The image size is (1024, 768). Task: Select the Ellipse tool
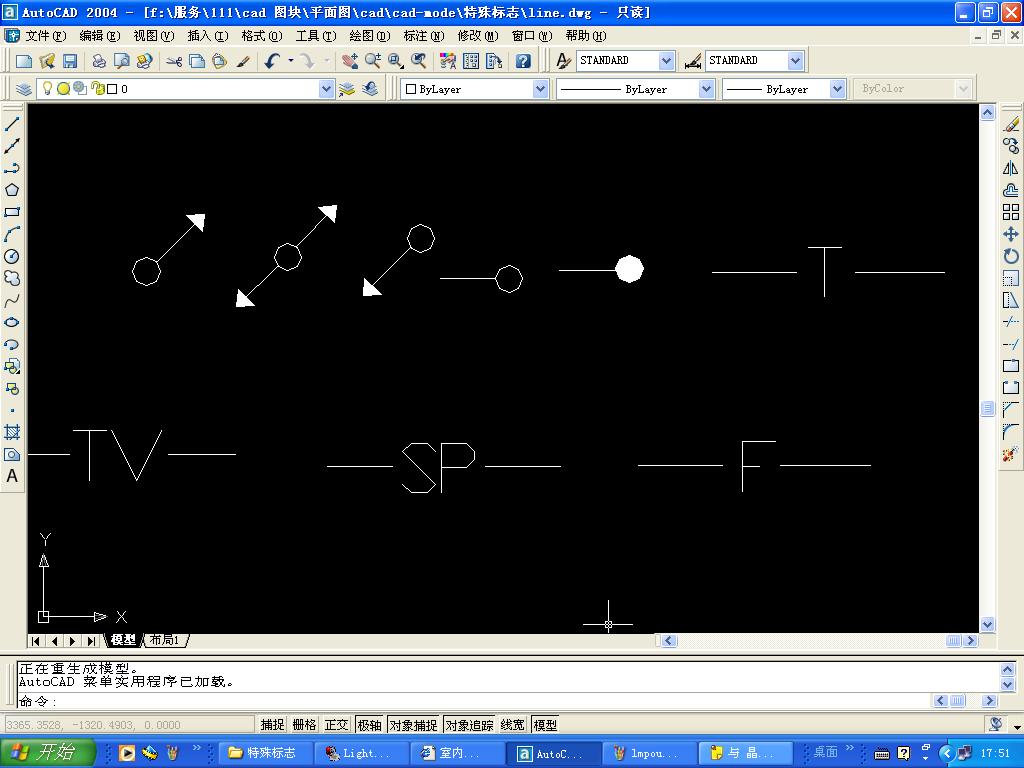point(12,322)
